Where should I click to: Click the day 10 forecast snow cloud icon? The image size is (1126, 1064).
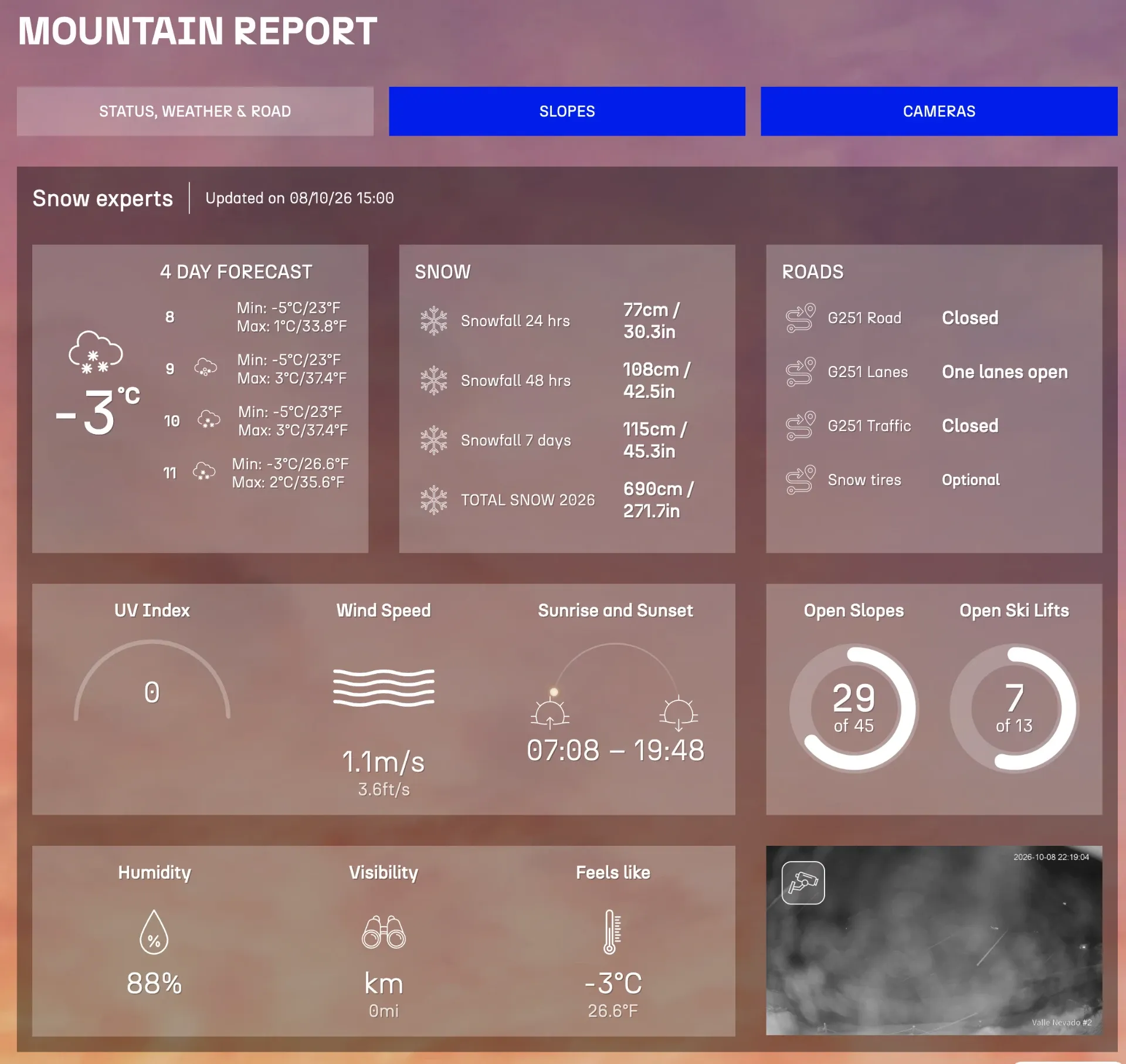coord(209,419)
